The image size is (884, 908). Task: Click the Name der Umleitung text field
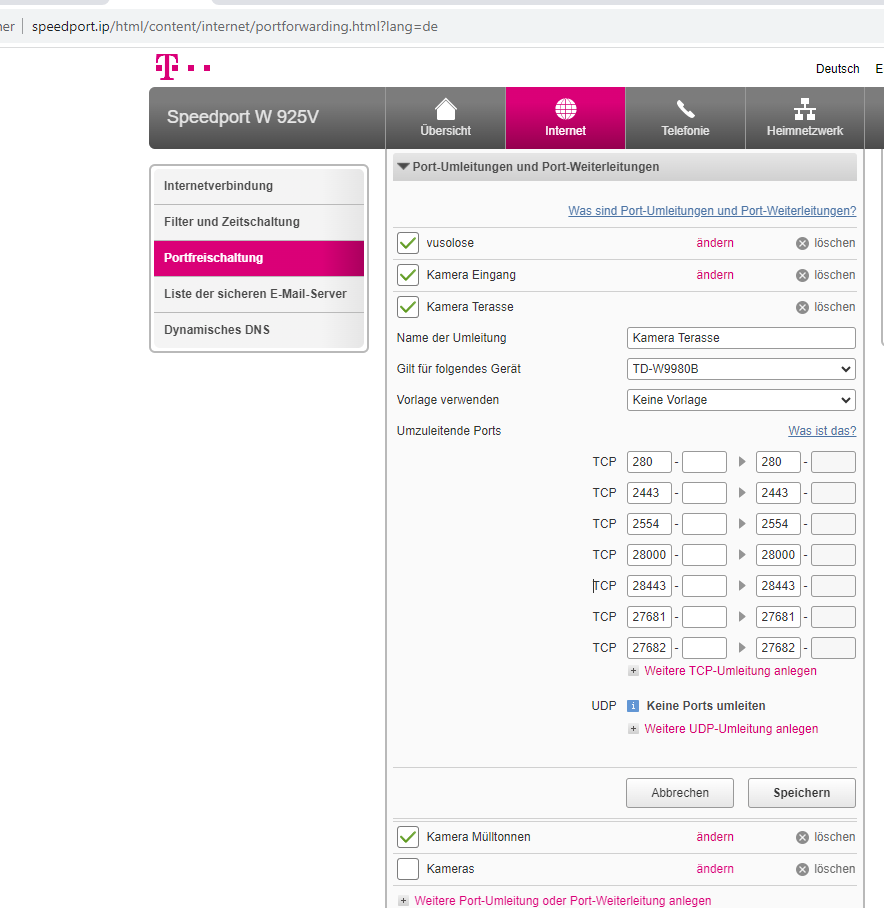(740, 338)
